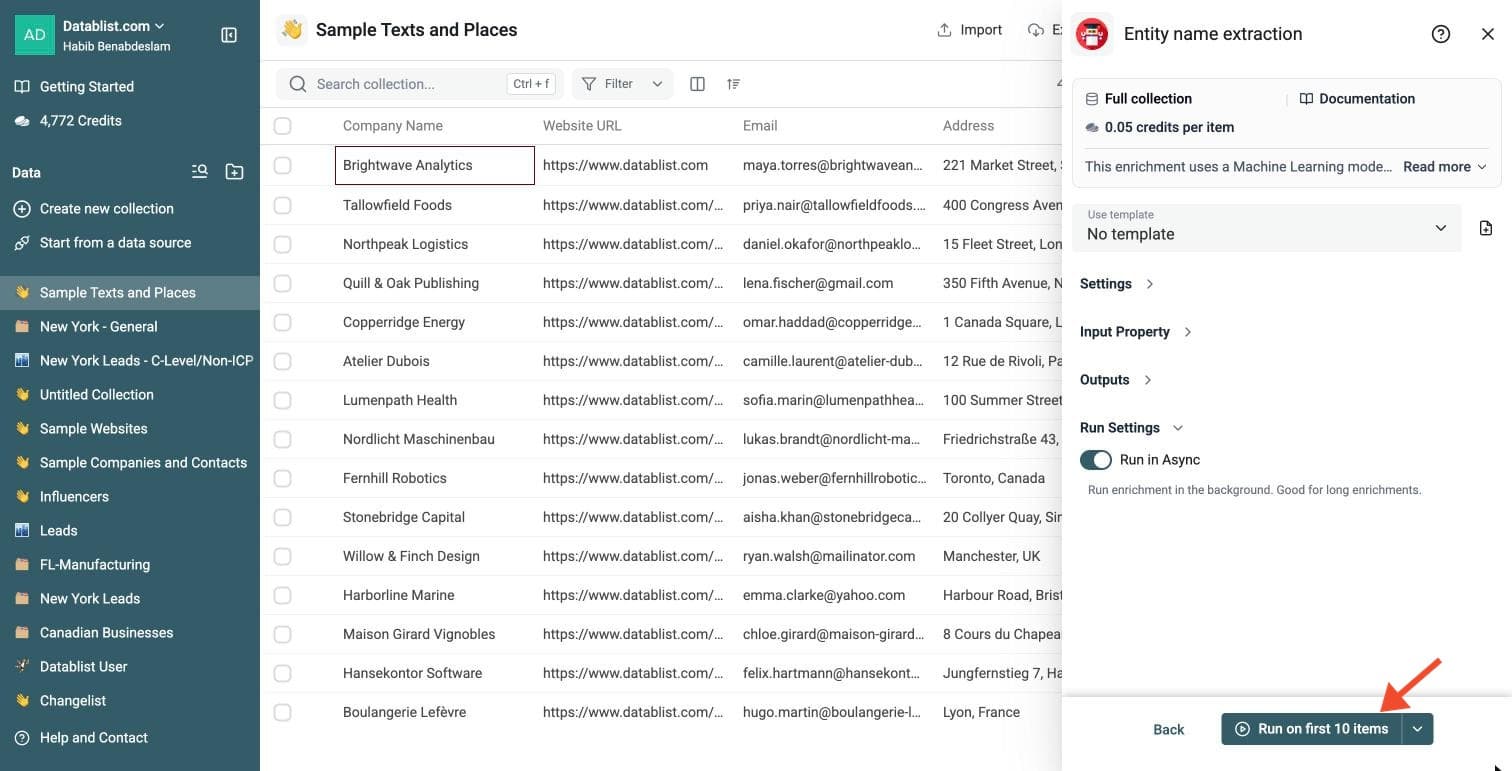Select Canadian Businesses in sidebar

pyautogui.click(x=106, y=633)
